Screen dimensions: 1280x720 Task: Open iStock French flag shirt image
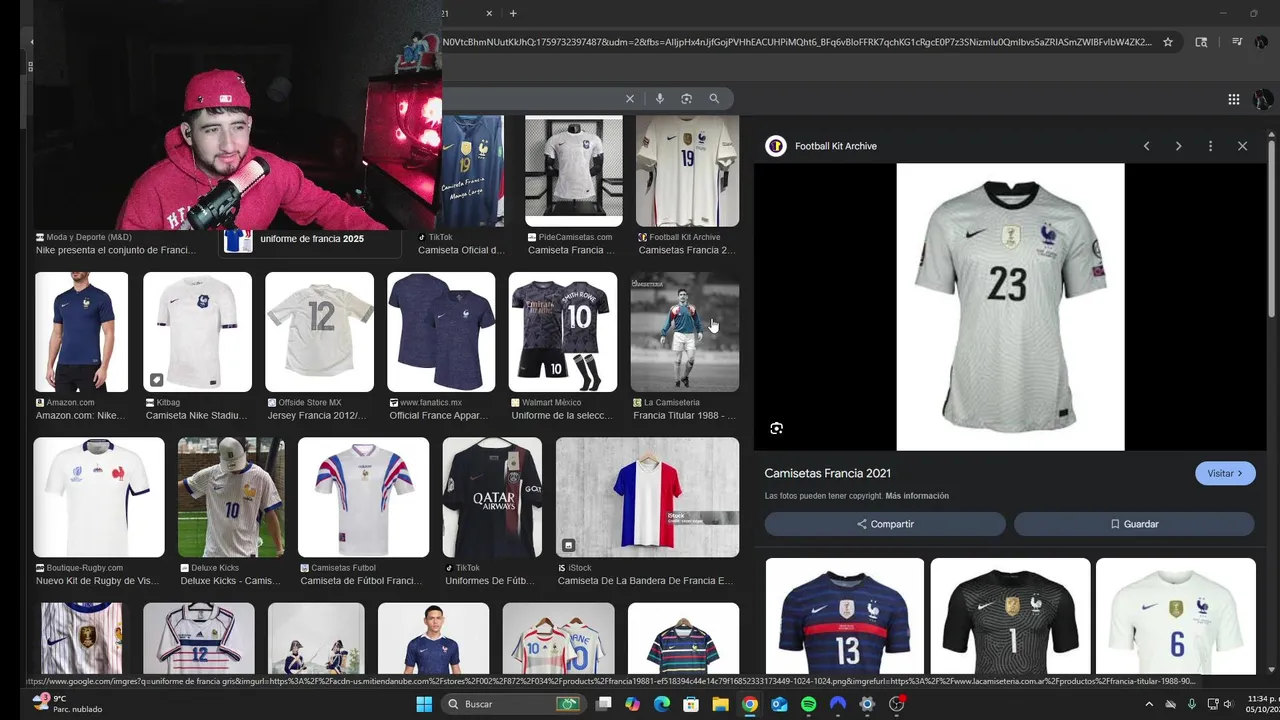(647, 497)
